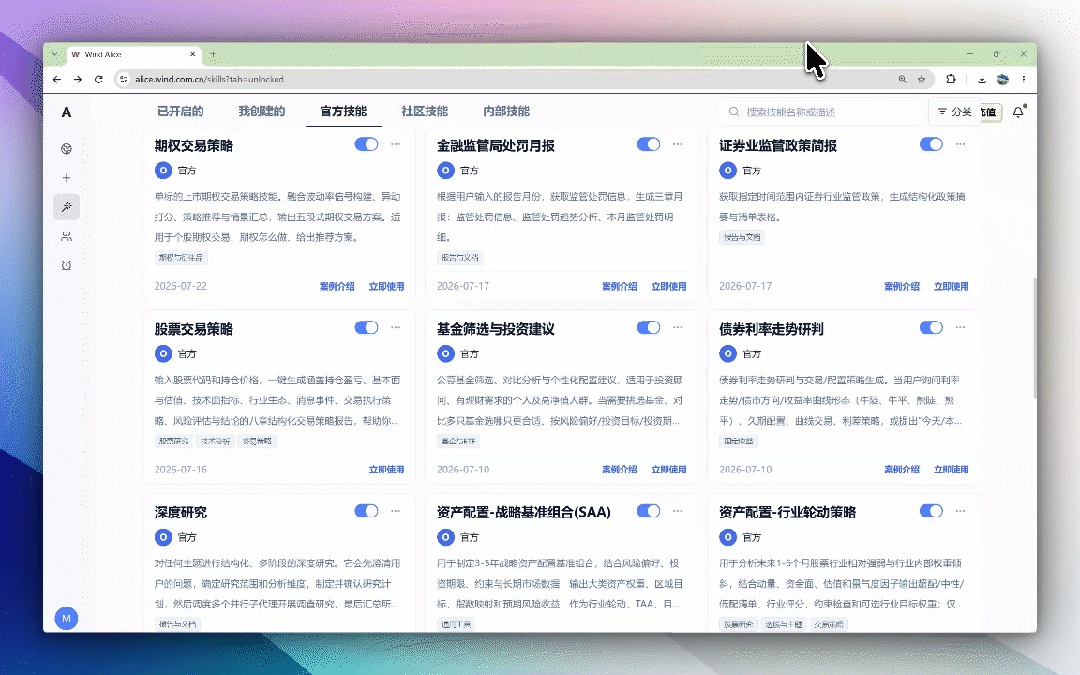Click the user avatar M icon
This screenshot has height=675, width=1080.
66,619
